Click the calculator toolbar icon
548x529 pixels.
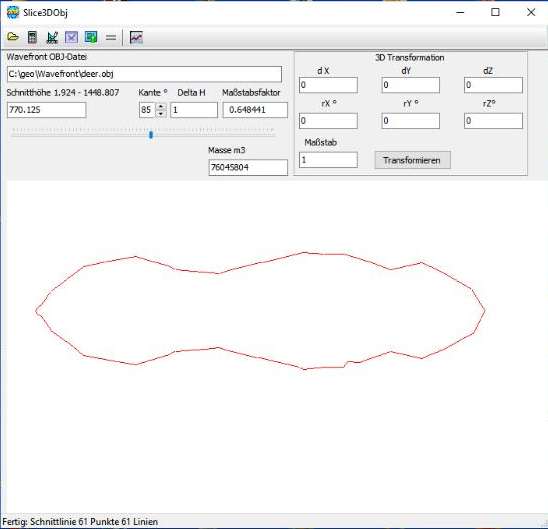coord(32,37)
